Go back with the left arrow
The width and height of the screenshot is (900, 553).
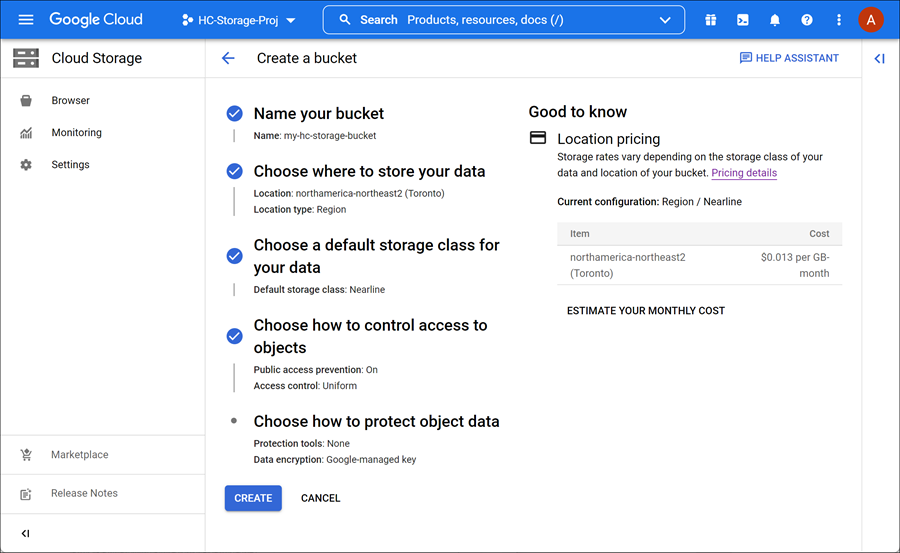(x=228, y=58)
